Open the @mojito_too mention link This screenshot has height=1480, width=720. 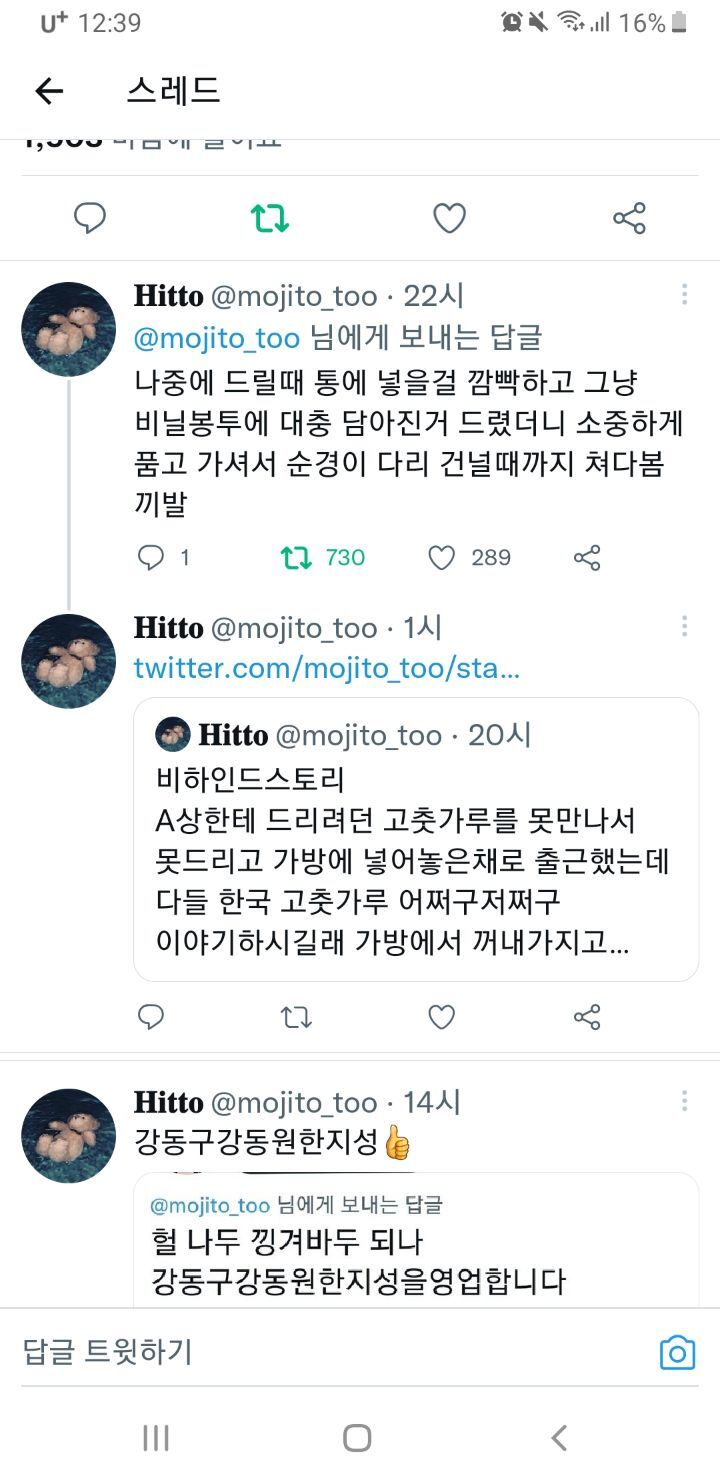pos(217,338)
